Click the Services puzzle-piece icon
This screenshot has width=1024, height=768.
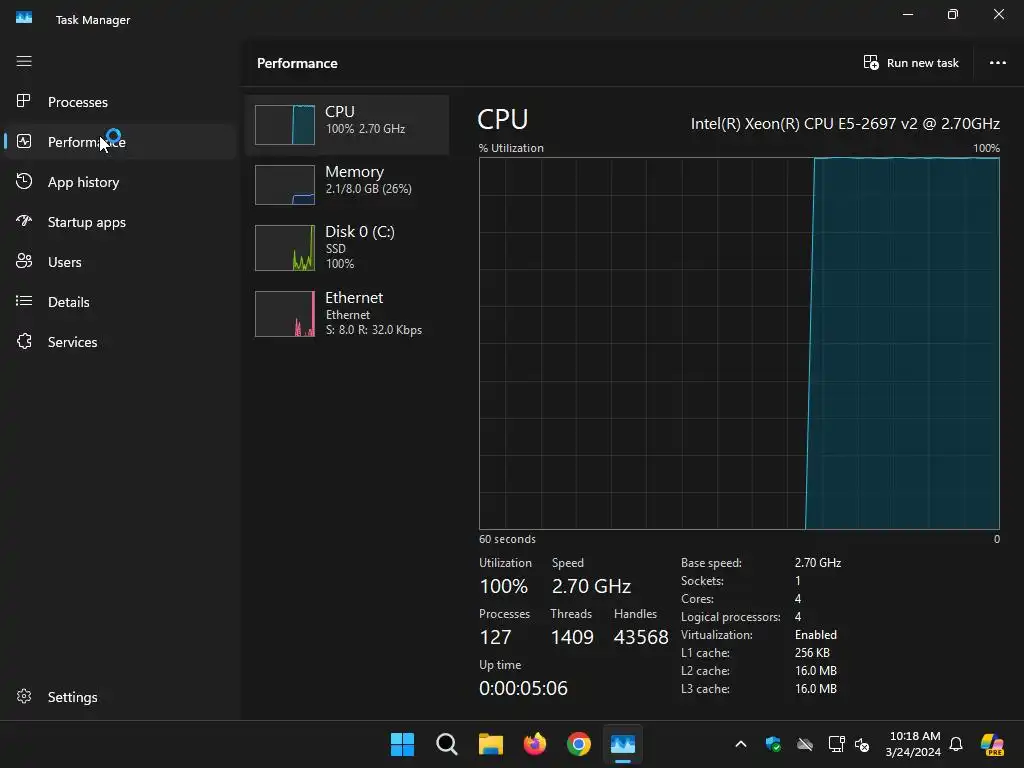(24, 341)
